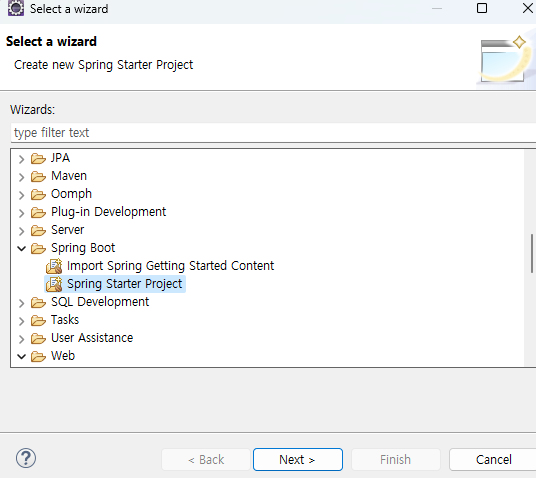Select the Server label

coord(67,230)
